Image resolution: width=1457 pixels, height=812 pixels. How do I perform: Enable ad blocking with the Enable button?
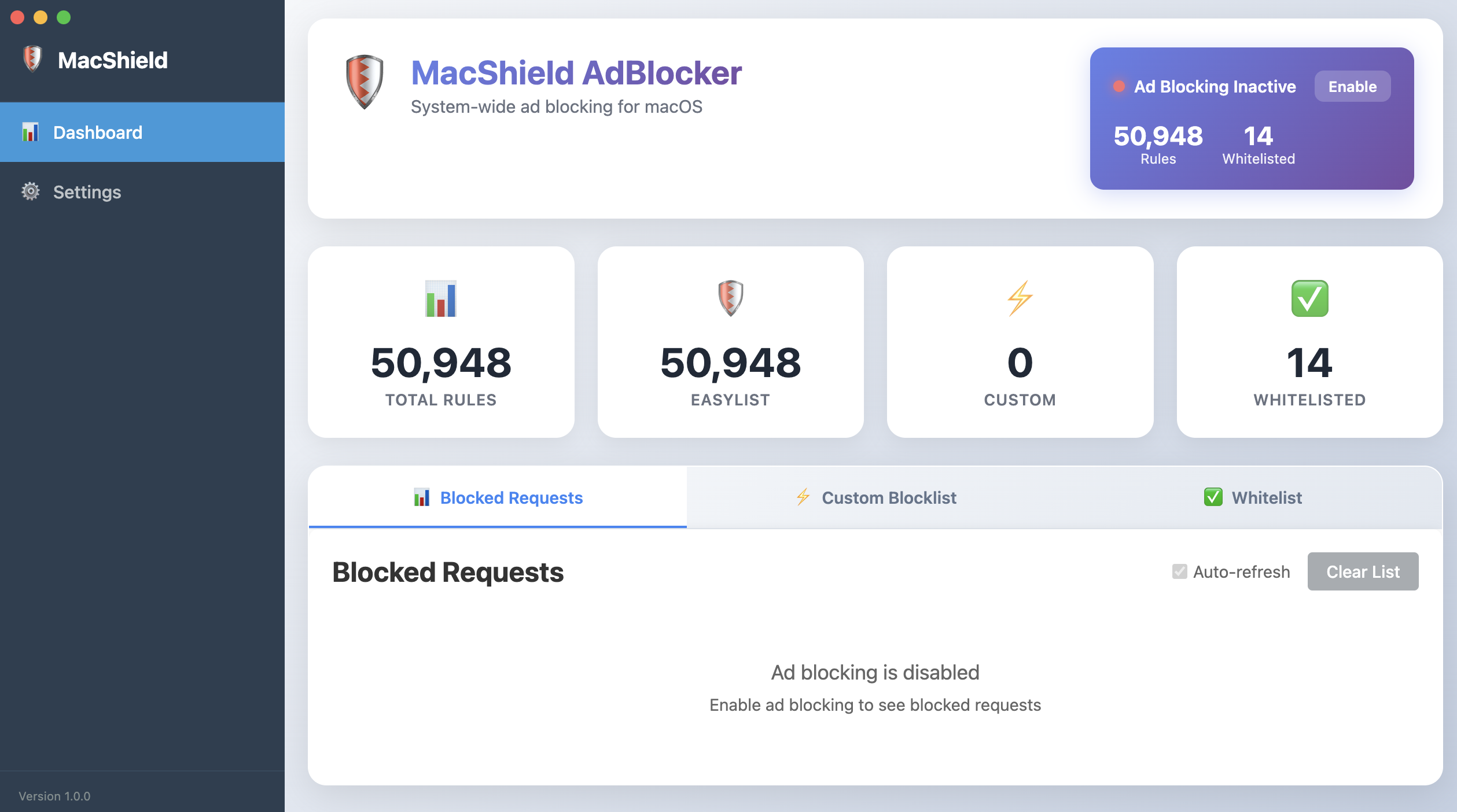(1352, 86)
